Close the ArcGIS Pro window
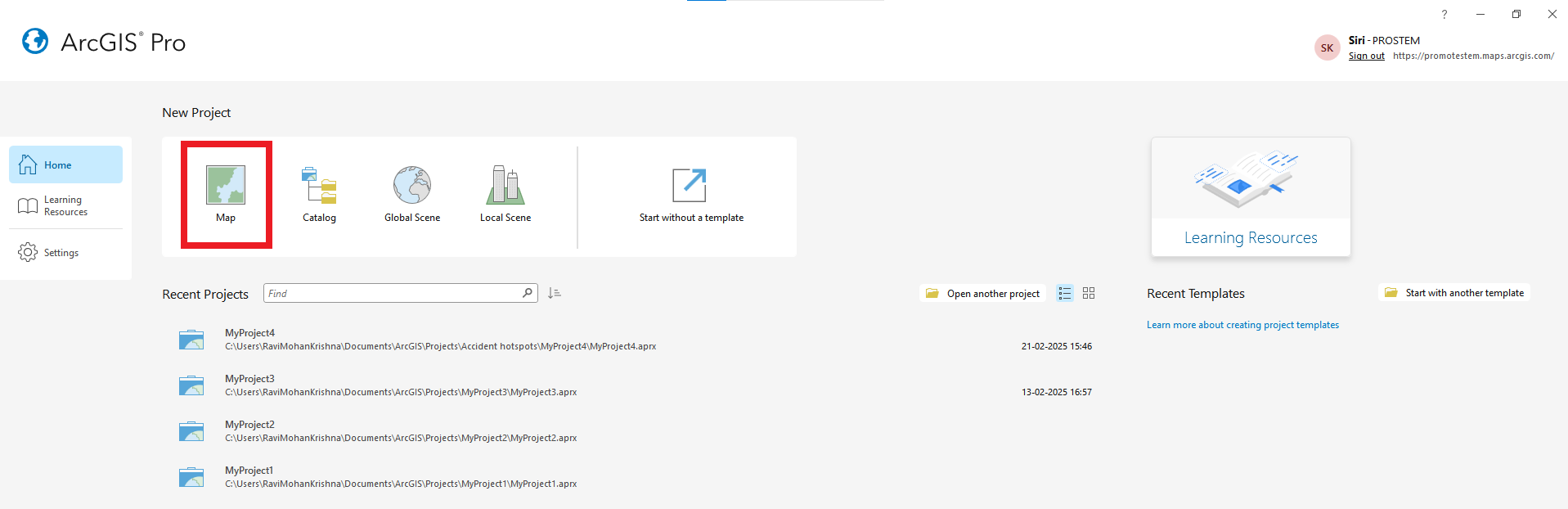This screenshot has width=1568, height=509. coord(1552,14)
